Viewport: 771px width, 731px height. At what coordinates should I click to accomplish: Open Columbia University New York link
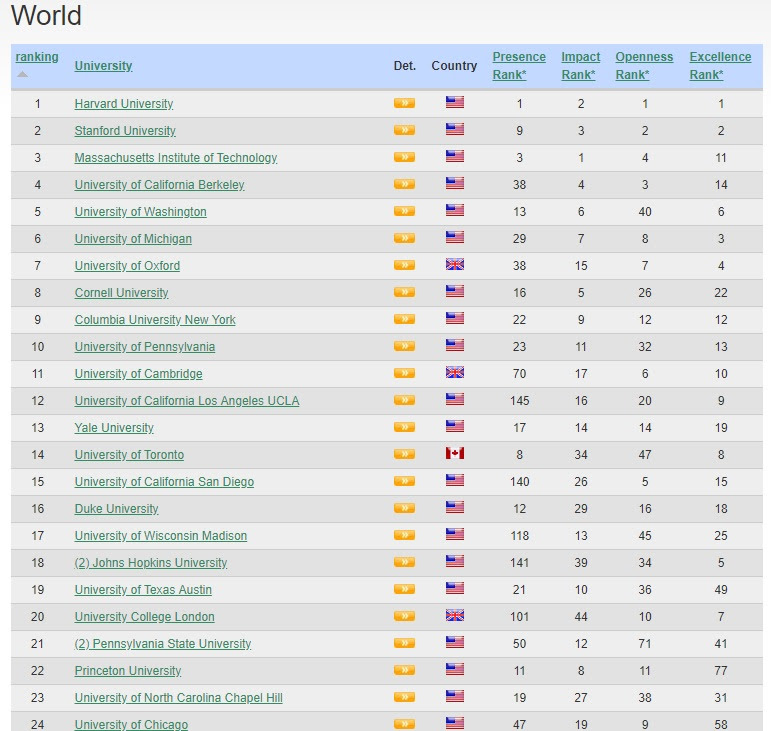tap(155, 320)
